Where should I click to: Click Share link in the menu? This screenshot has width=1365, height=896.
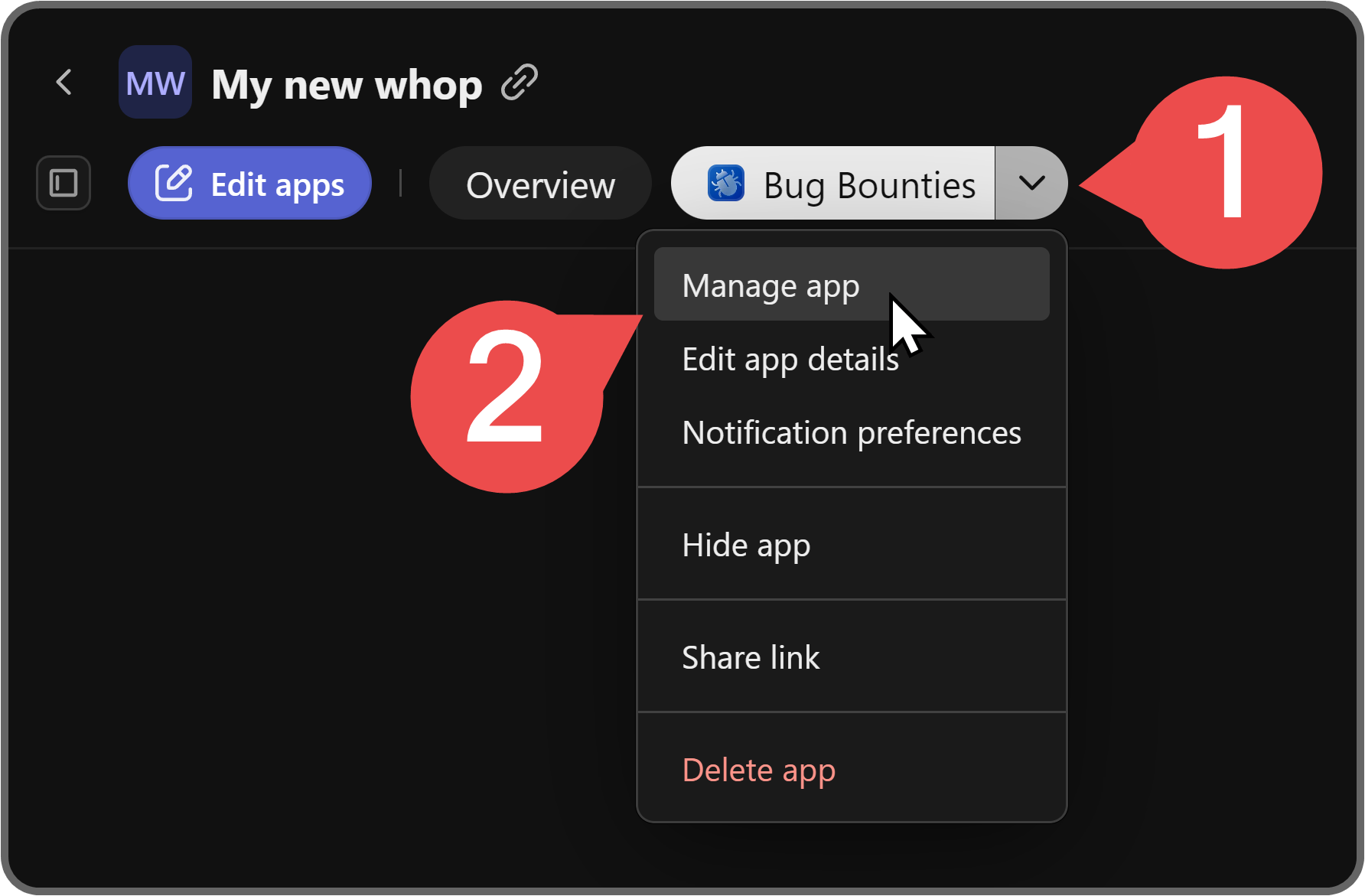(x=751, y=657)
